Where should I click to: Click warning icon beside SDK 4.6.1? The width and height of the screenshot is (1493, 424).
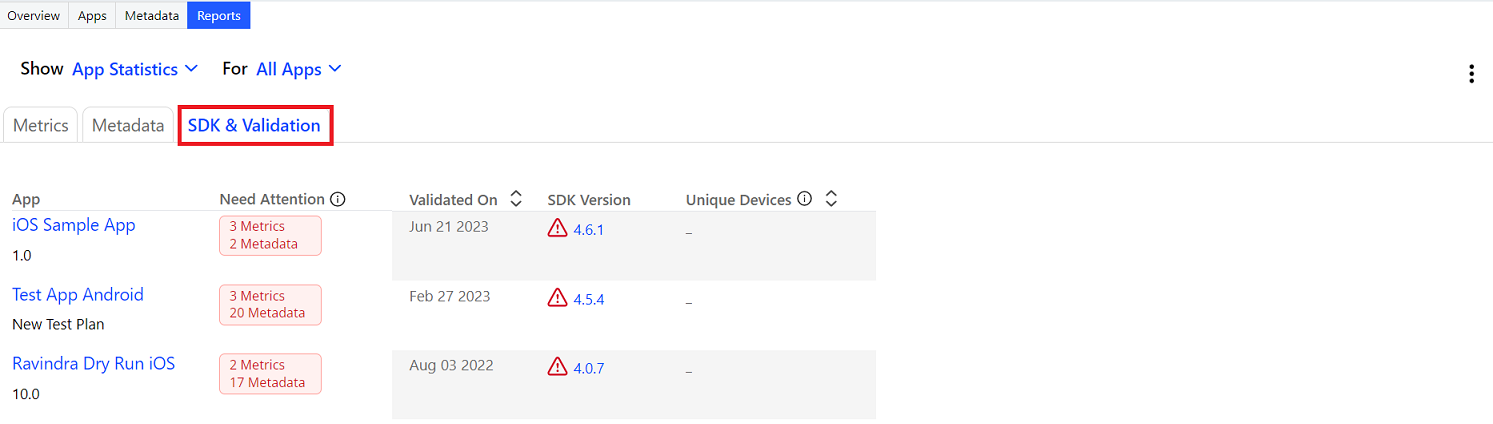click(x=557, y=229)
